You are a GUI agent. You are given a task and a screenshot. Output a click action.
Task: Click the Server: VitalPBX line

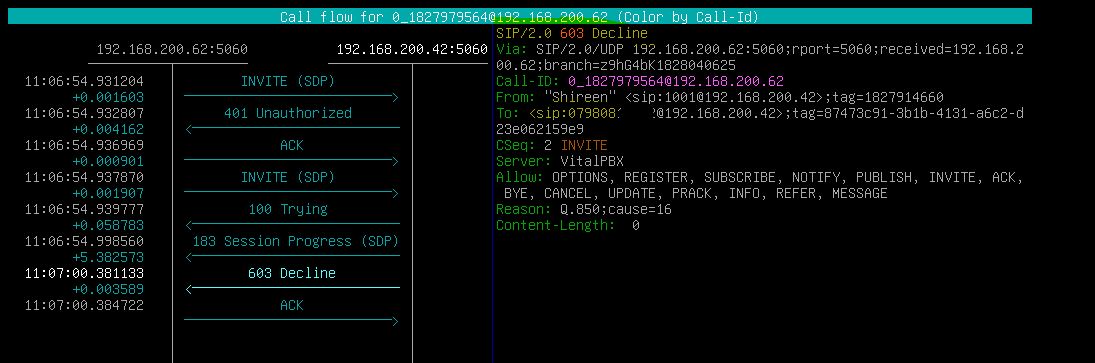tap(559, 161)
